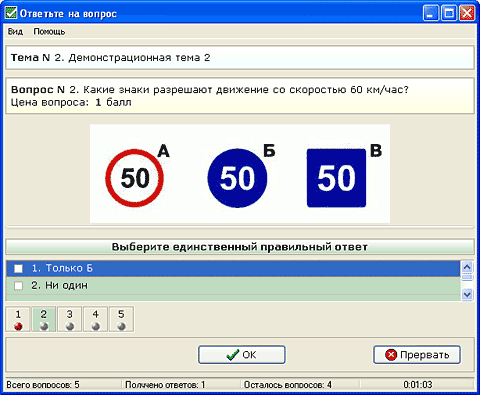Click the answer list scroll up arrow
Image resolution: width=480 pixels, height=395 pixels.
point(467,267)
